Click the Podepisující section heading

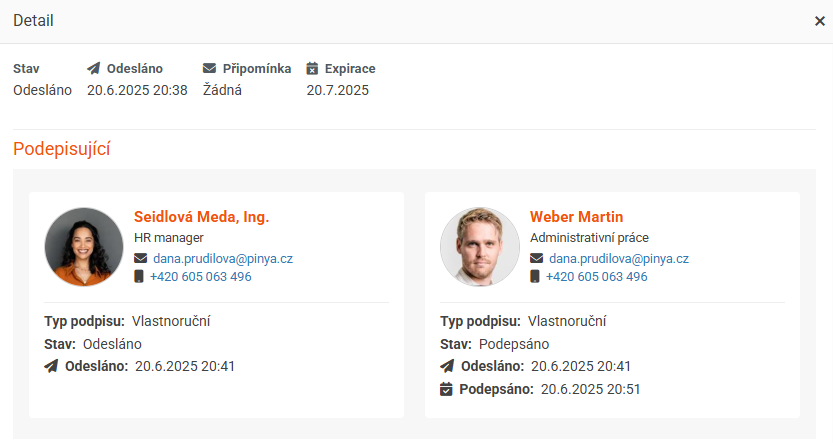pyautogui.click(x=62, y=149)
